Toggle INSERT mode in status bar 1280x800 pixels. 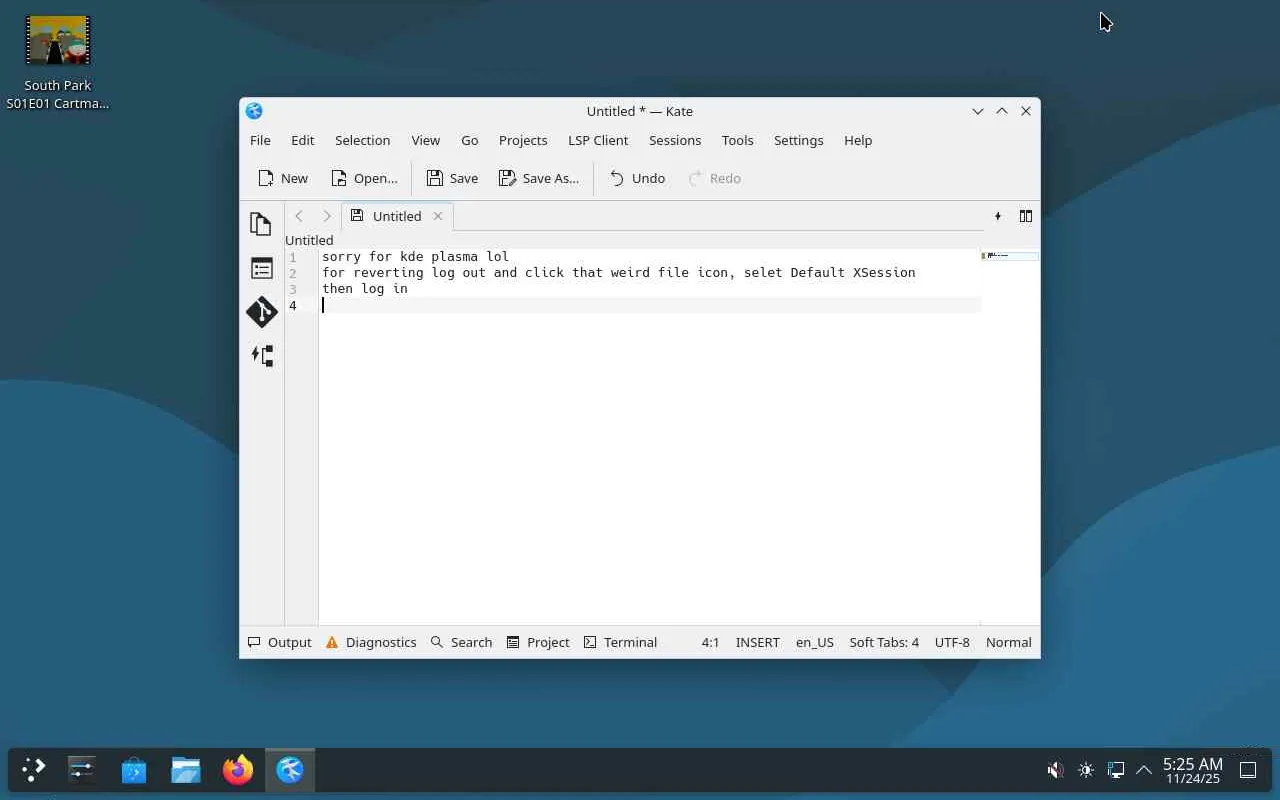[757, 642]
